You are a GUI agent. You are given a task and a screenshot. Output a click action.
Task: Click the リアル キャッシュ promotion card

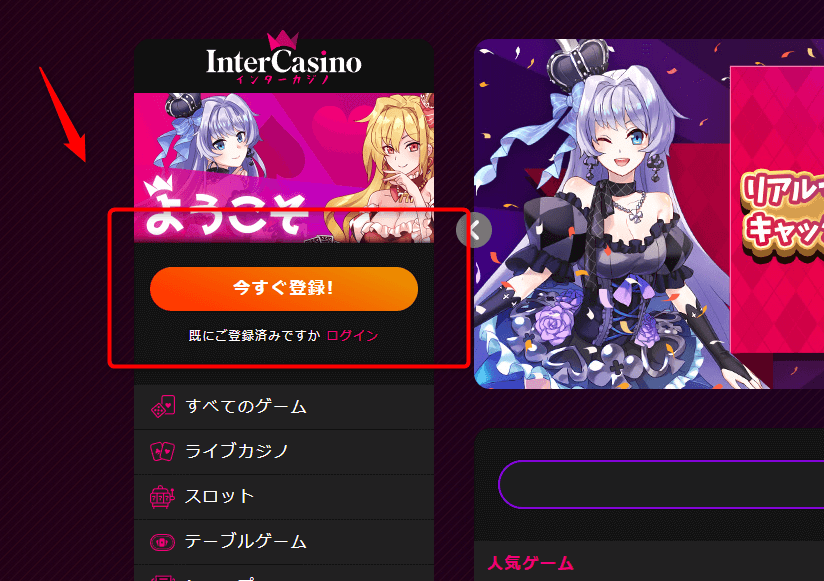[x=777, y=210]
